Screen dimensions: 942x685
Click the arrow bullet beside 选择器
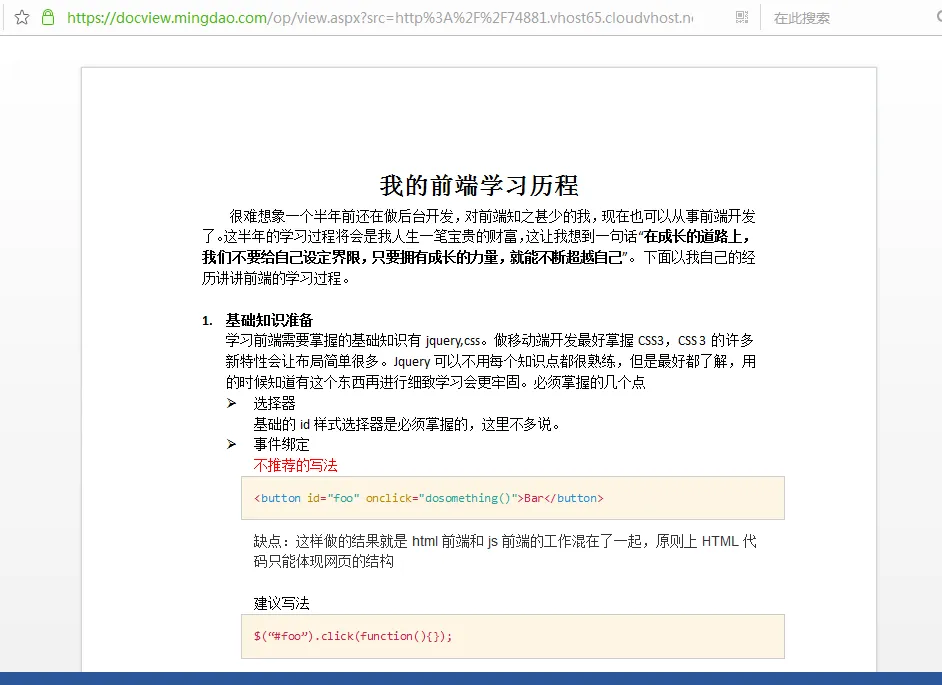(x=231, y=403)
